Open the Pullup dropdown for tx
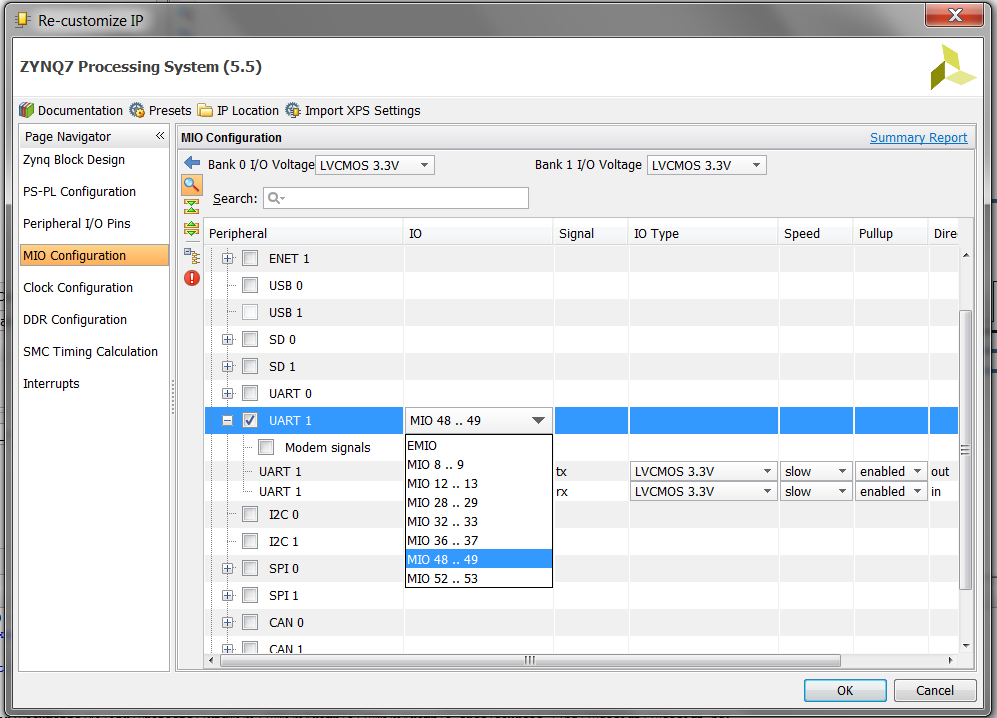 (x=890, y=471)
